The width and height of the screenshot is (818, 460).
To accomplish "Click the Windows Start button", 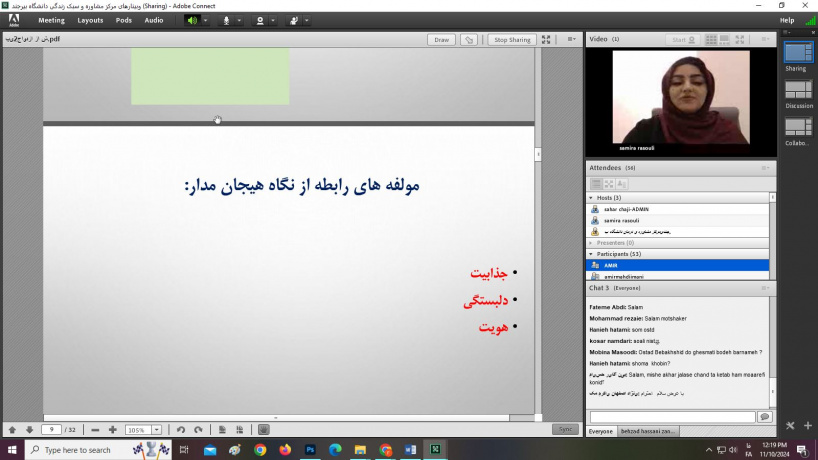I will pyautogui.click(x=12, y=450).
